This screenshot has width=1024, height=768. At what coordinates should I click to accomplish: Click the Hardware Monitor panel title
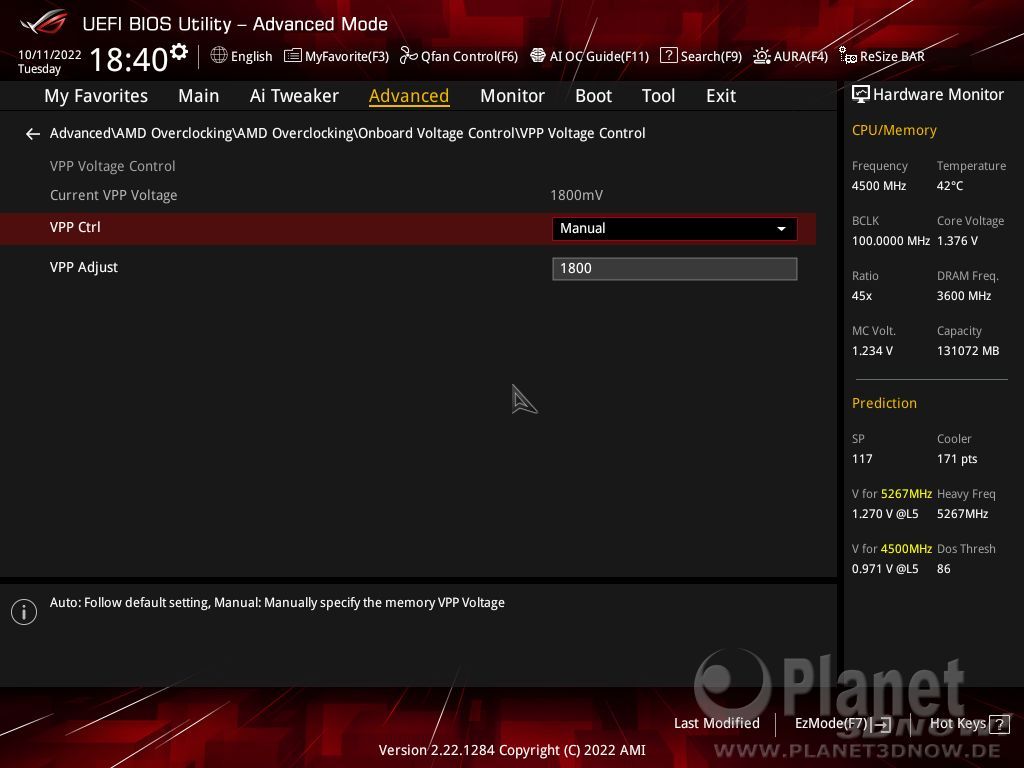point(938,95)
